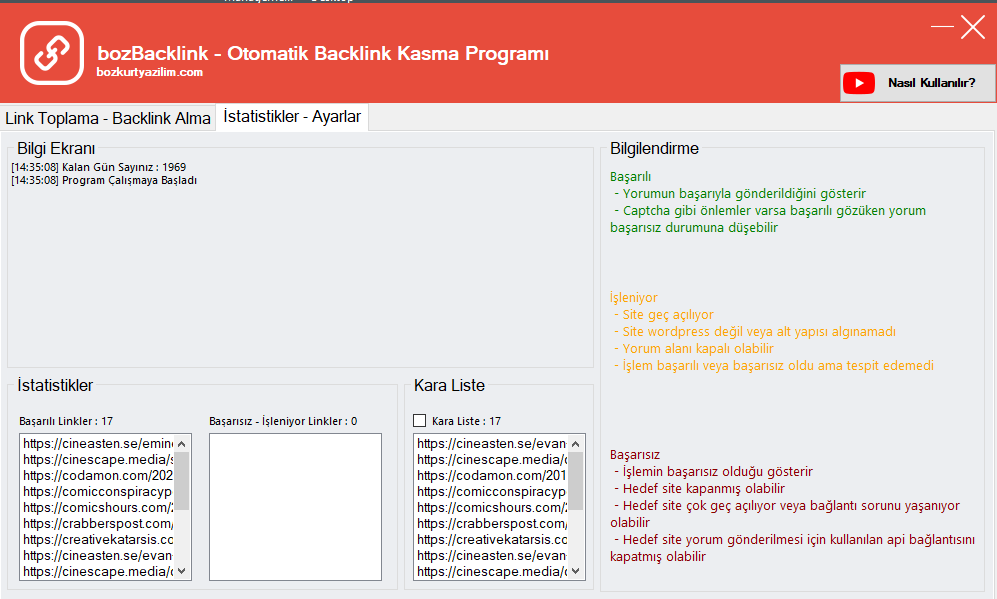The image size is (997, 599).
Task: Close the bozBacklink window
Action: (x=973, y=27)
